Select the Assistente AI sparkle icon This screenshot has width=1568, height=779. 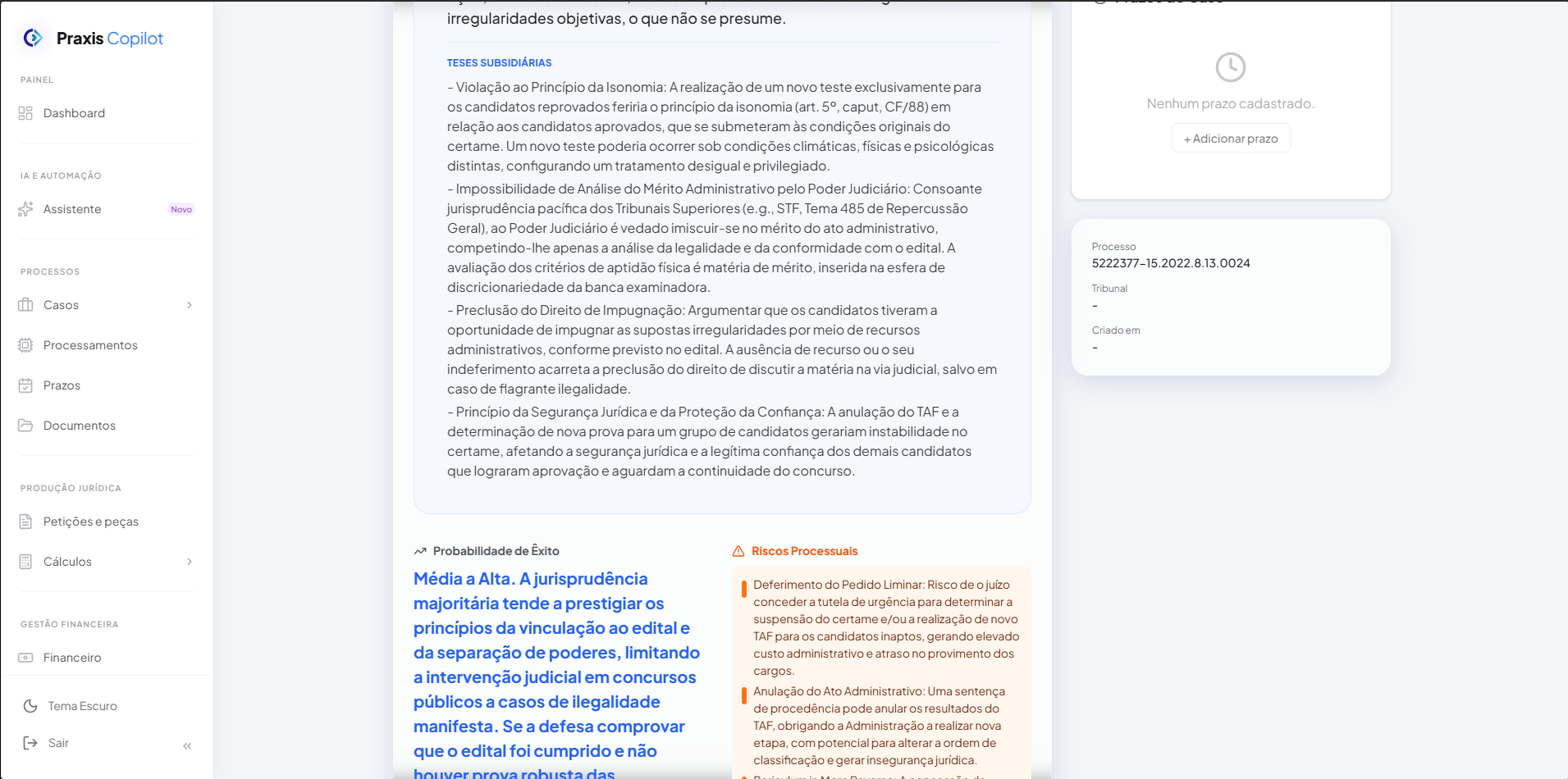click(x=25, y=209)
